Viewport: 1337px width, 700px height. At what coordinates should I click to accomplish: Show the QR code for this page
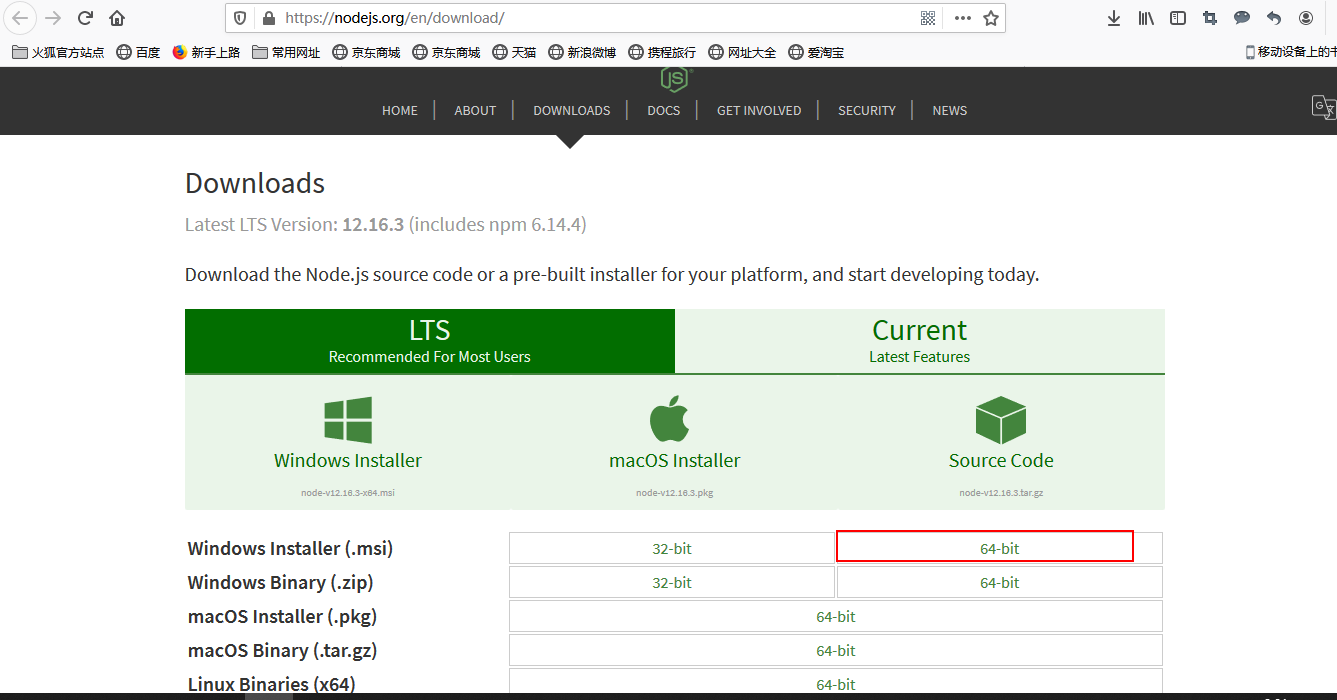pos(927,17)
